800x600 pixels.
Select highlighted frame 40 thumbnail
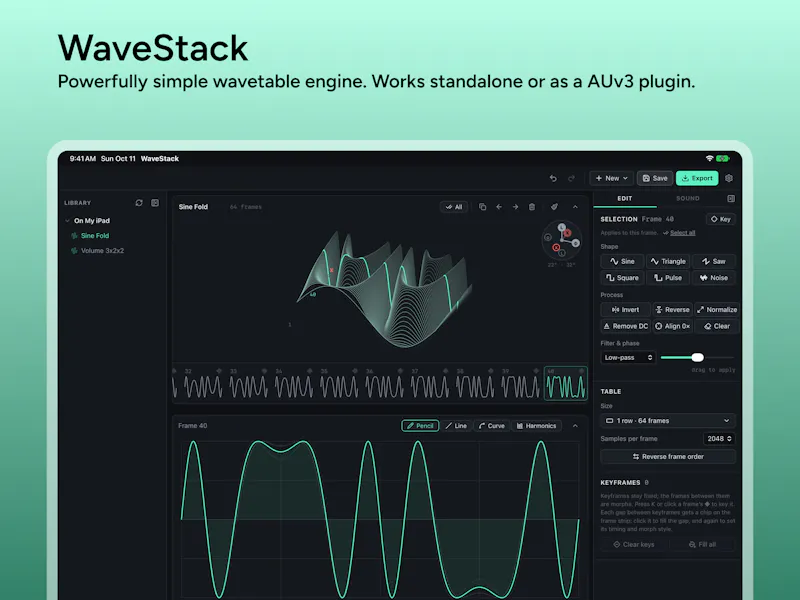pyautogui.click(x=566, y=383)
